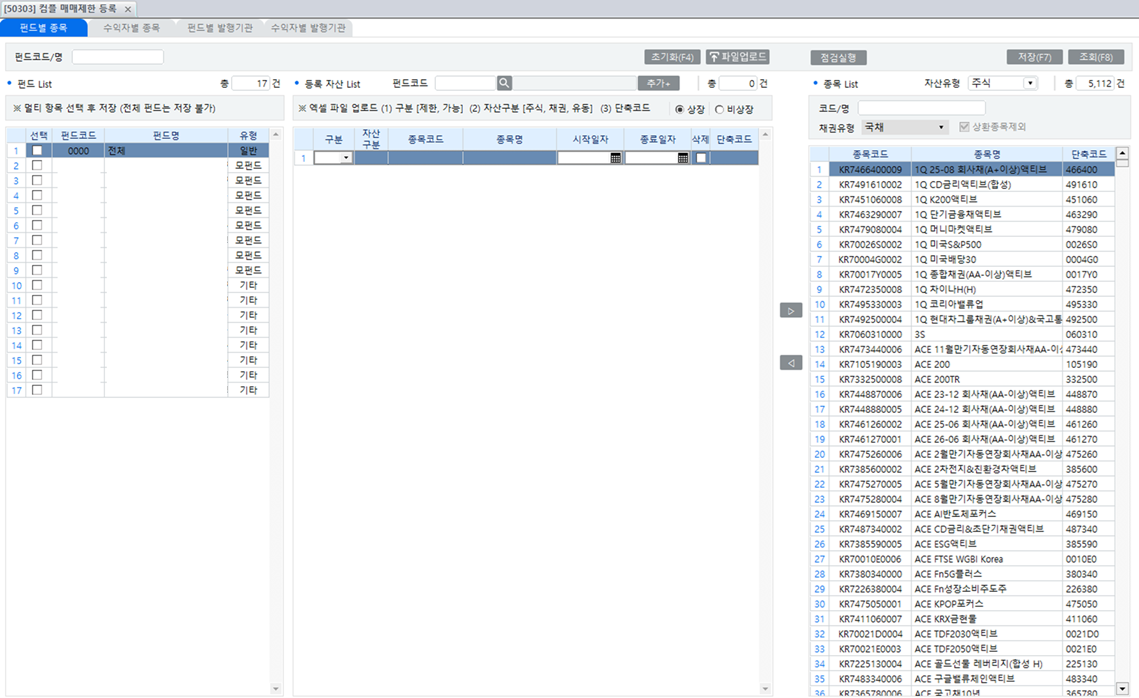The image size is (1139, 698).
Task: Check the select box in fund row 2
Action: [37, 166]
